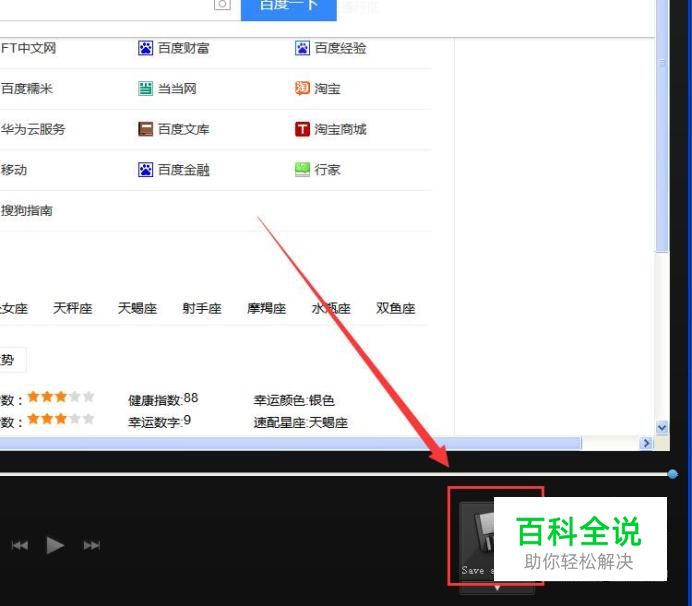This screenshot has height=606, width=692.
Task: Open the 淘宝 link
Action: (x=327, y=88)
